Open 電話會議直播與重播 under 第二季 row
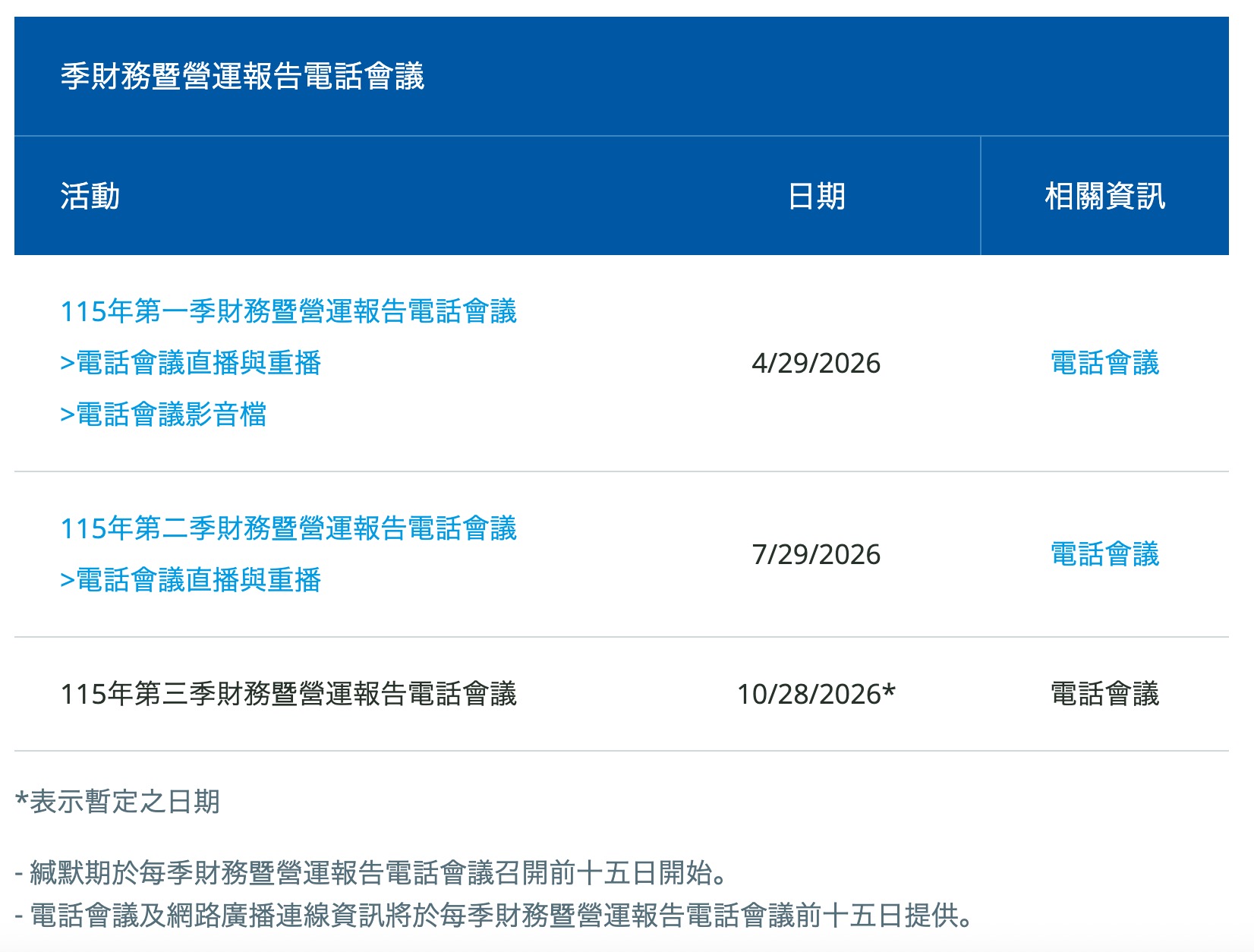This screenshot has width=1254, height=952. (191, 580)
